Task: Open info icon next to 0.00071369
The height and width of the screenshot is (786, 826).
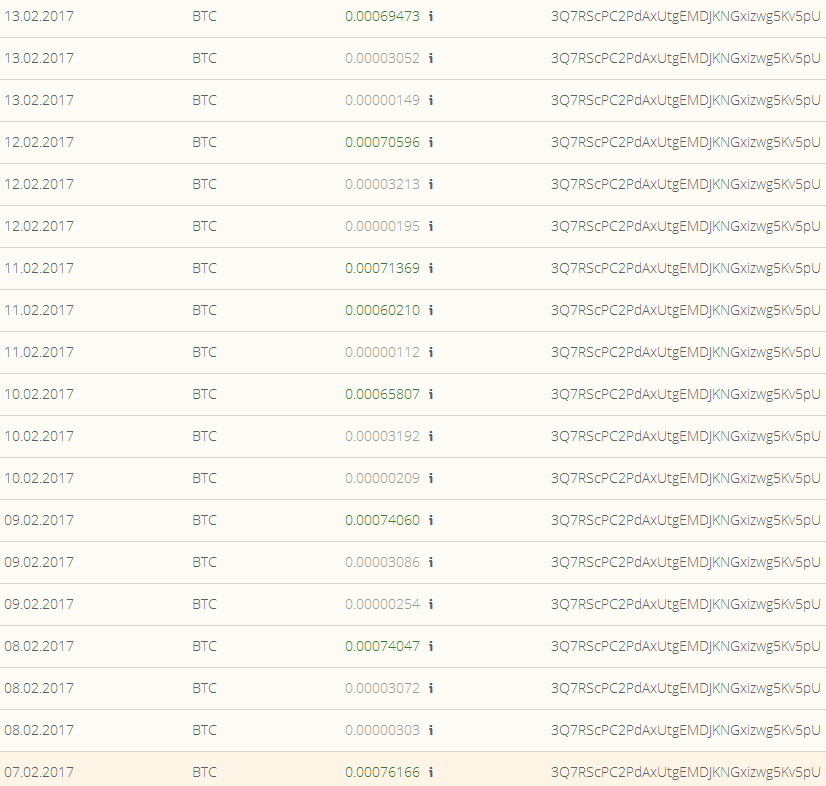Action: 431,268
